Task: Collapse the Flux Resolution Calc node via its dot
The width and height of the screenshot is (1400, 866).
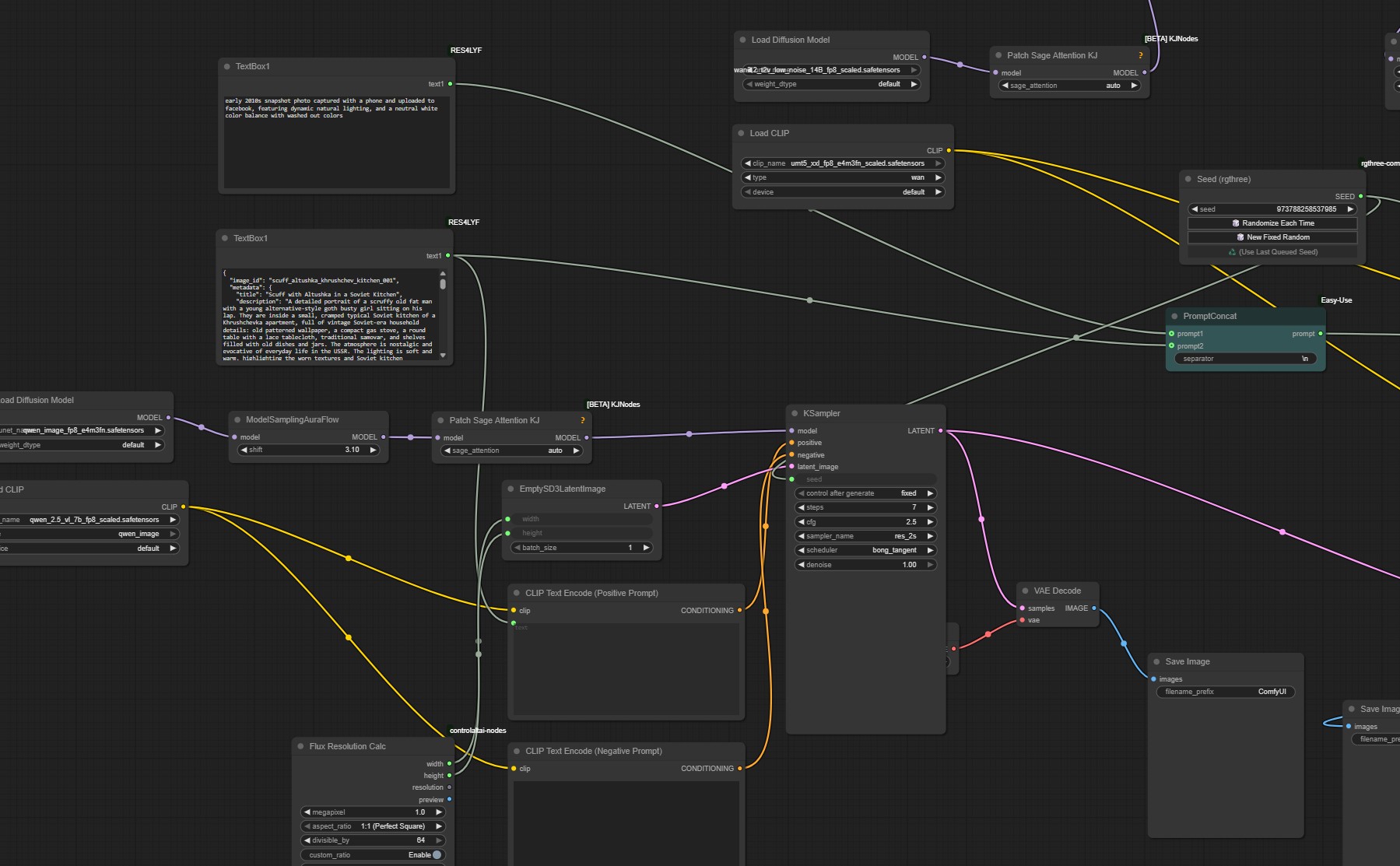Action: (x=300, y=746)
